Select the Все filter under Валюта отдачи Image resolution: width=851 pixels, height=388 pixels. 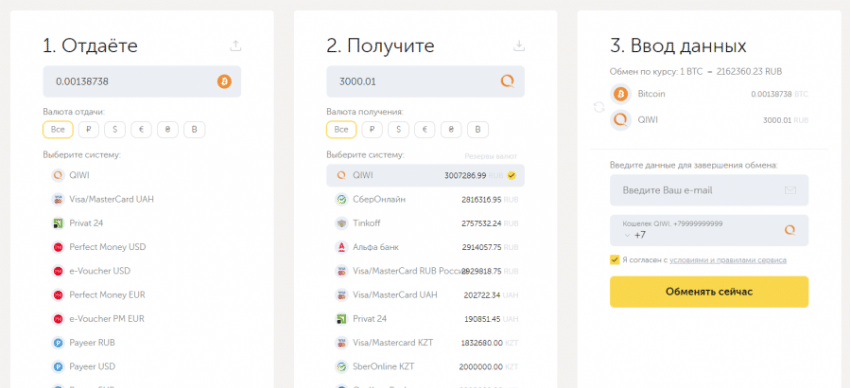click(58, 130)
